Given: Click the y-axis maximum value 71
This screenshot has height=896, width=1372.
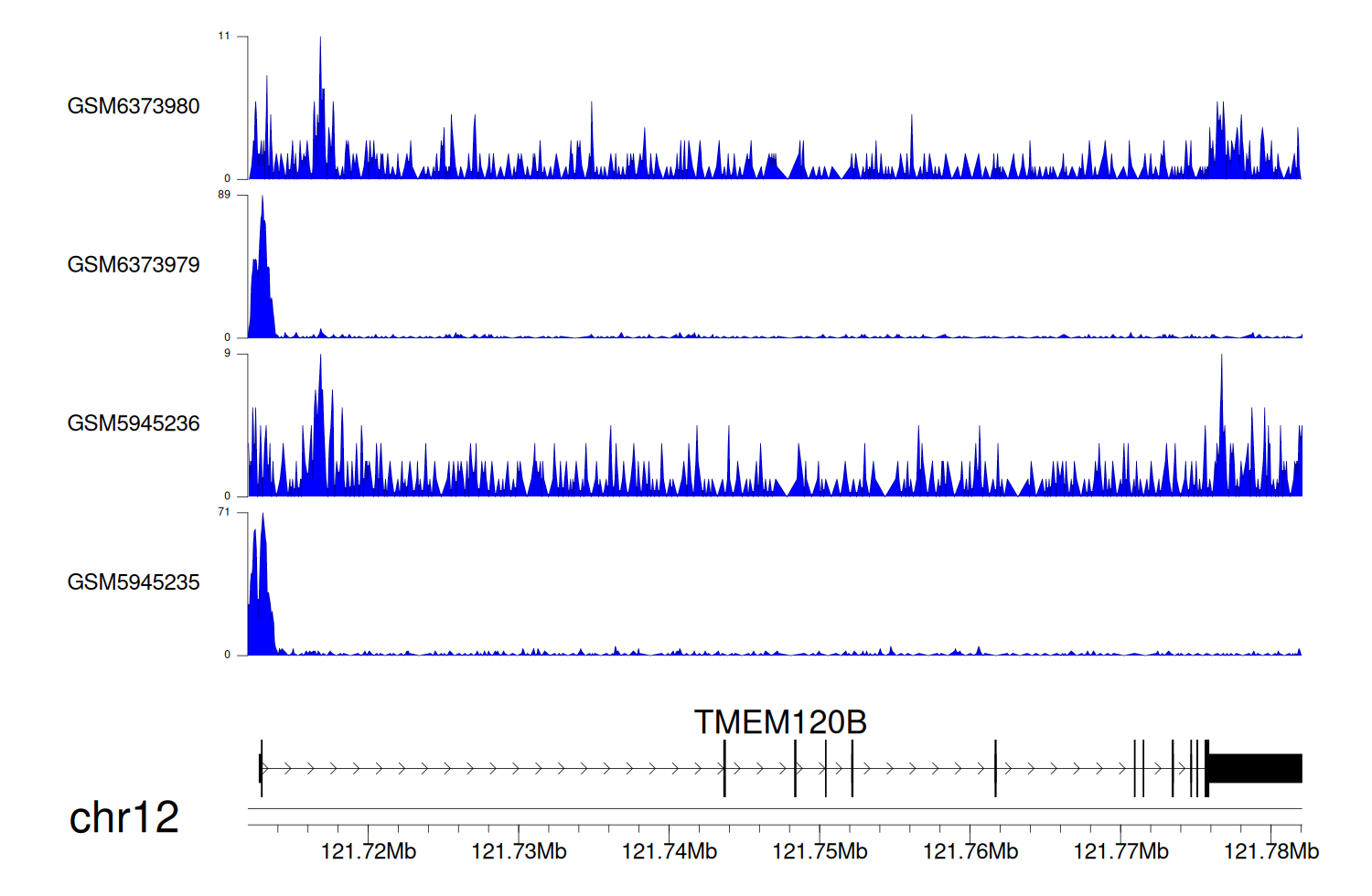Looking at the screenshot, I should pyautogui.click(x=224, y=512).
